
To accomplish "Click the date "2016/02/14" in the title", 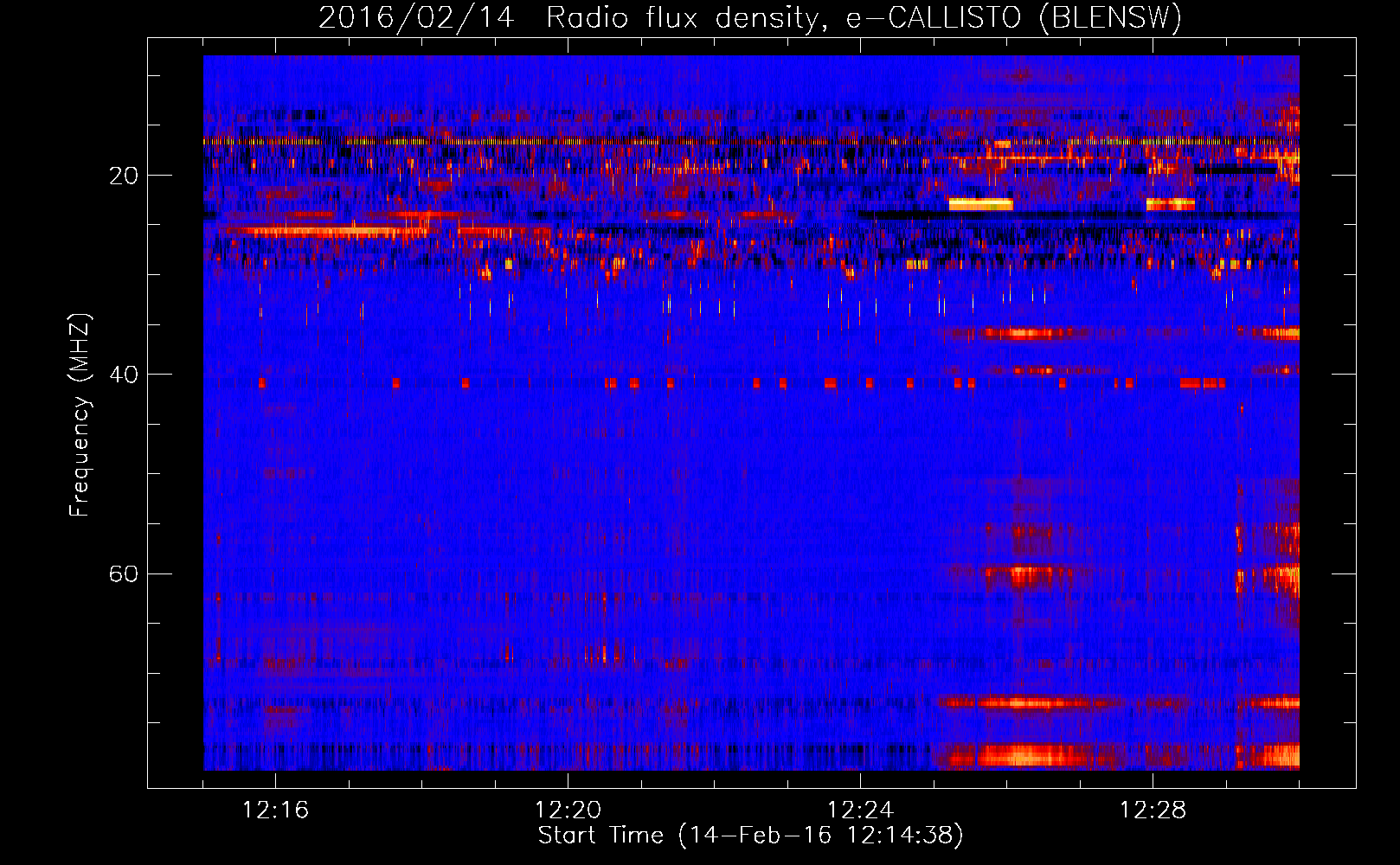I will 416,17.
